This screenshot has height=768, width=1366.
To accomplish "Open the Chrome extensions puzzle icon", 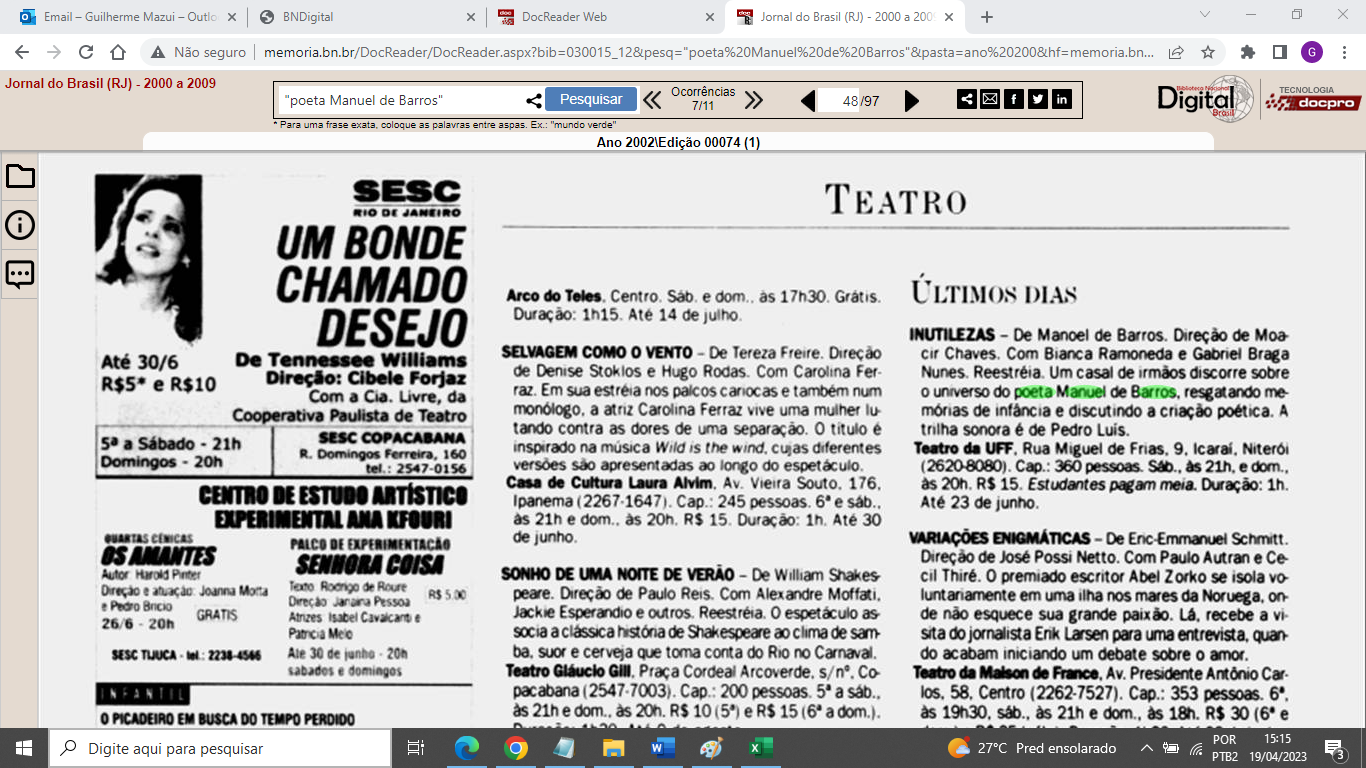I will pyautogui.click(x=1248, y=52).
